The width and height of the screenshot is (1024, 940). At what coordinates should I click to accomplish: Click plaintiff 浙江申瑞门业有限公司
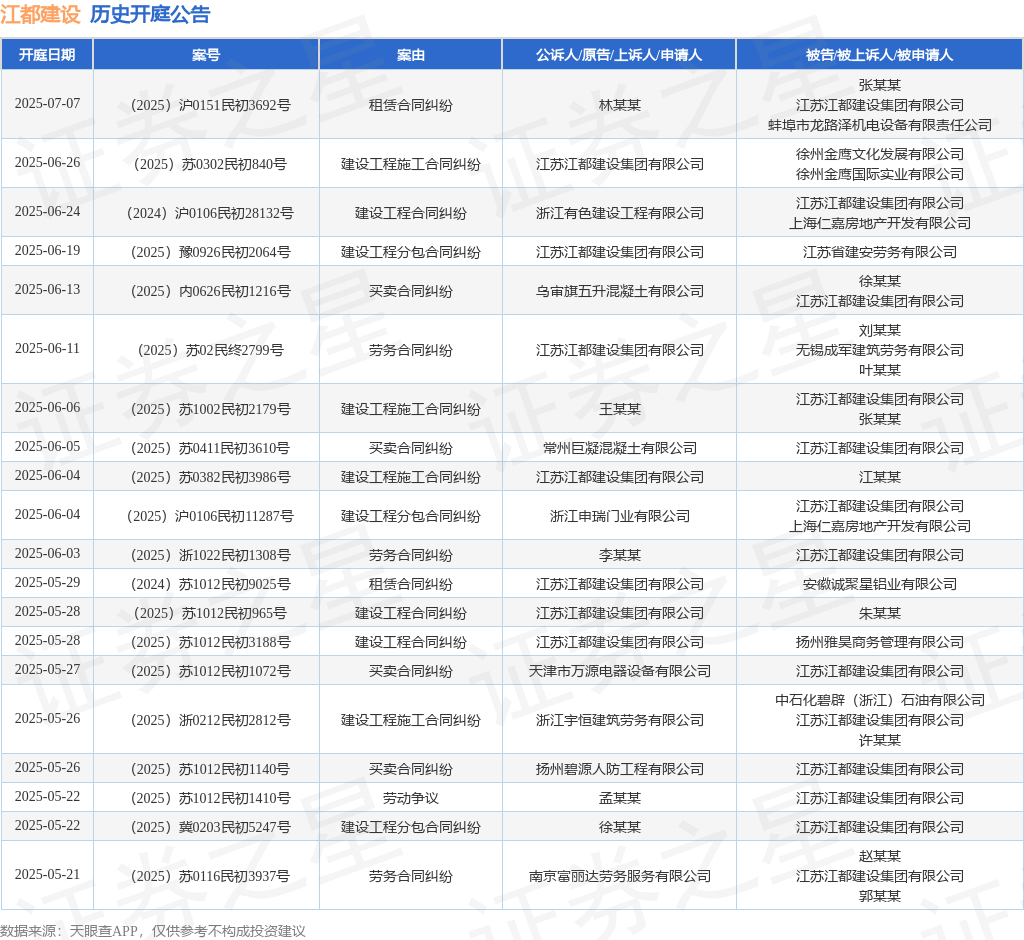click(x=620, y=516)
